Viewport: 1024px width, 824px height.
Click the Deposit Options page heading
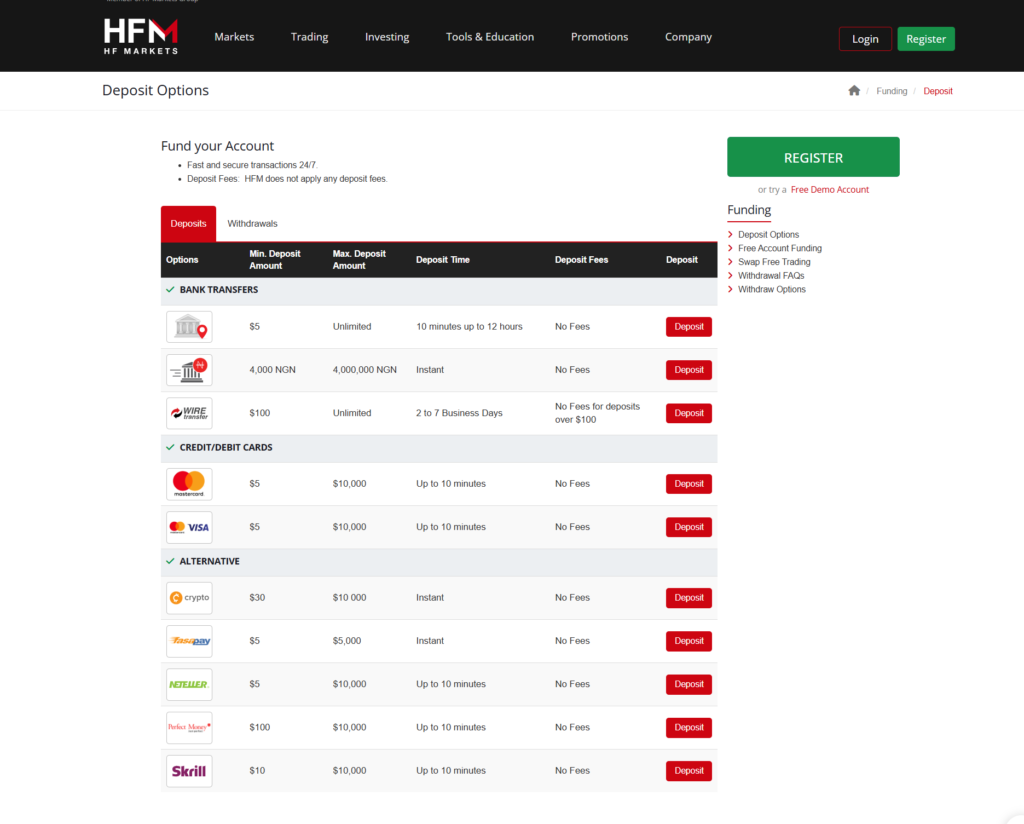[155, 91]
